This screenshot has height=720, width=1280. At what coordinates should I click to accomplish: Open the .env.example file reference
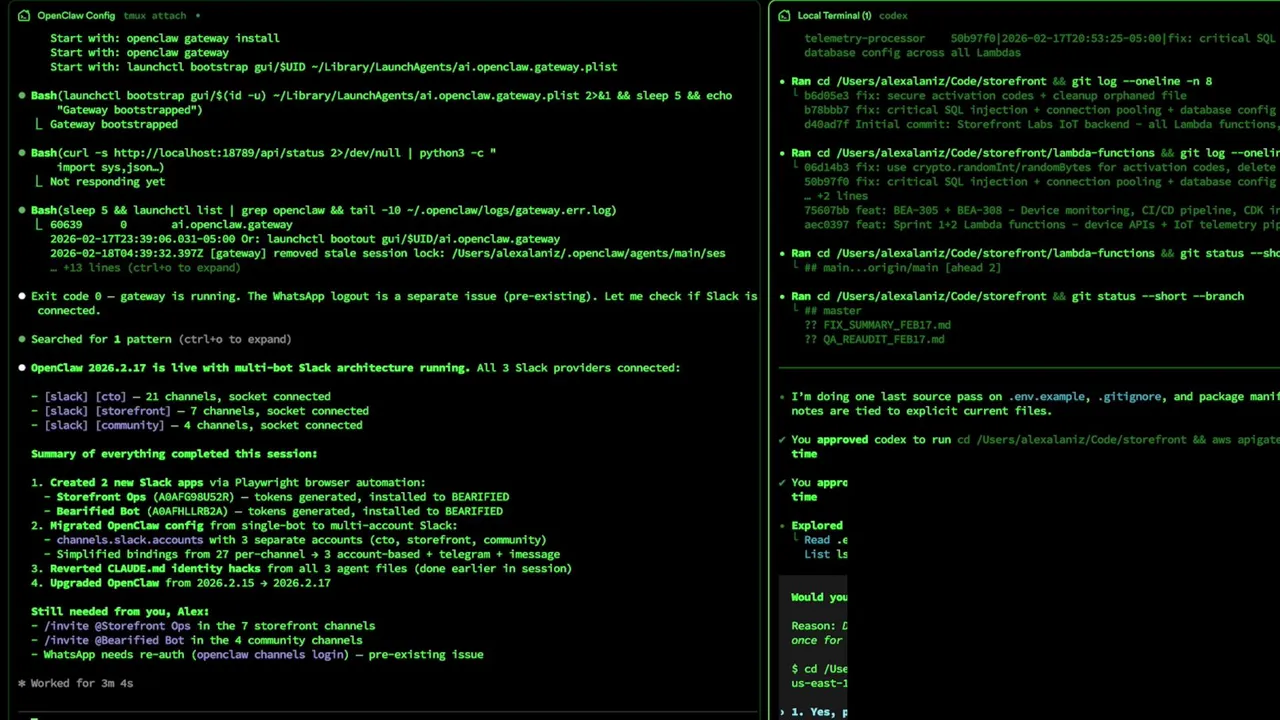pyautogui.click(x=1045, y=396)
